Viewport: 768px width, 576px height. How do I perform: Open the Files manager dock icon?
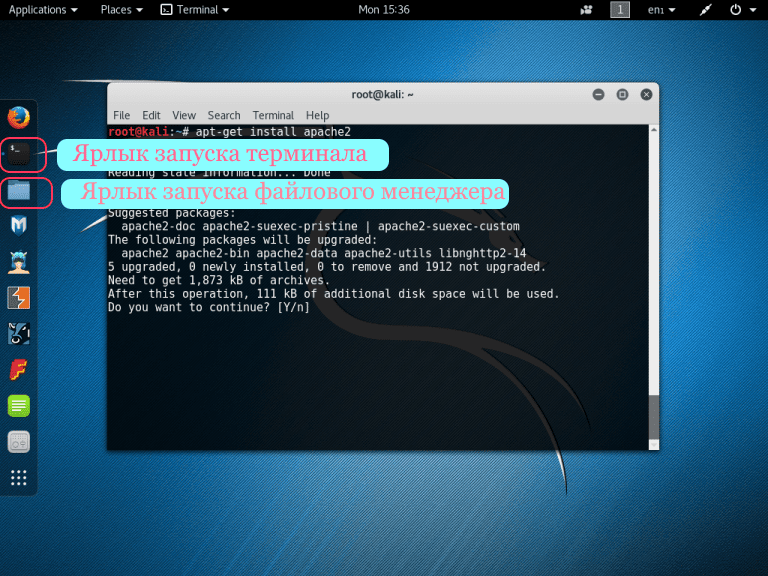pyautogui.click(x=18, y=190)
